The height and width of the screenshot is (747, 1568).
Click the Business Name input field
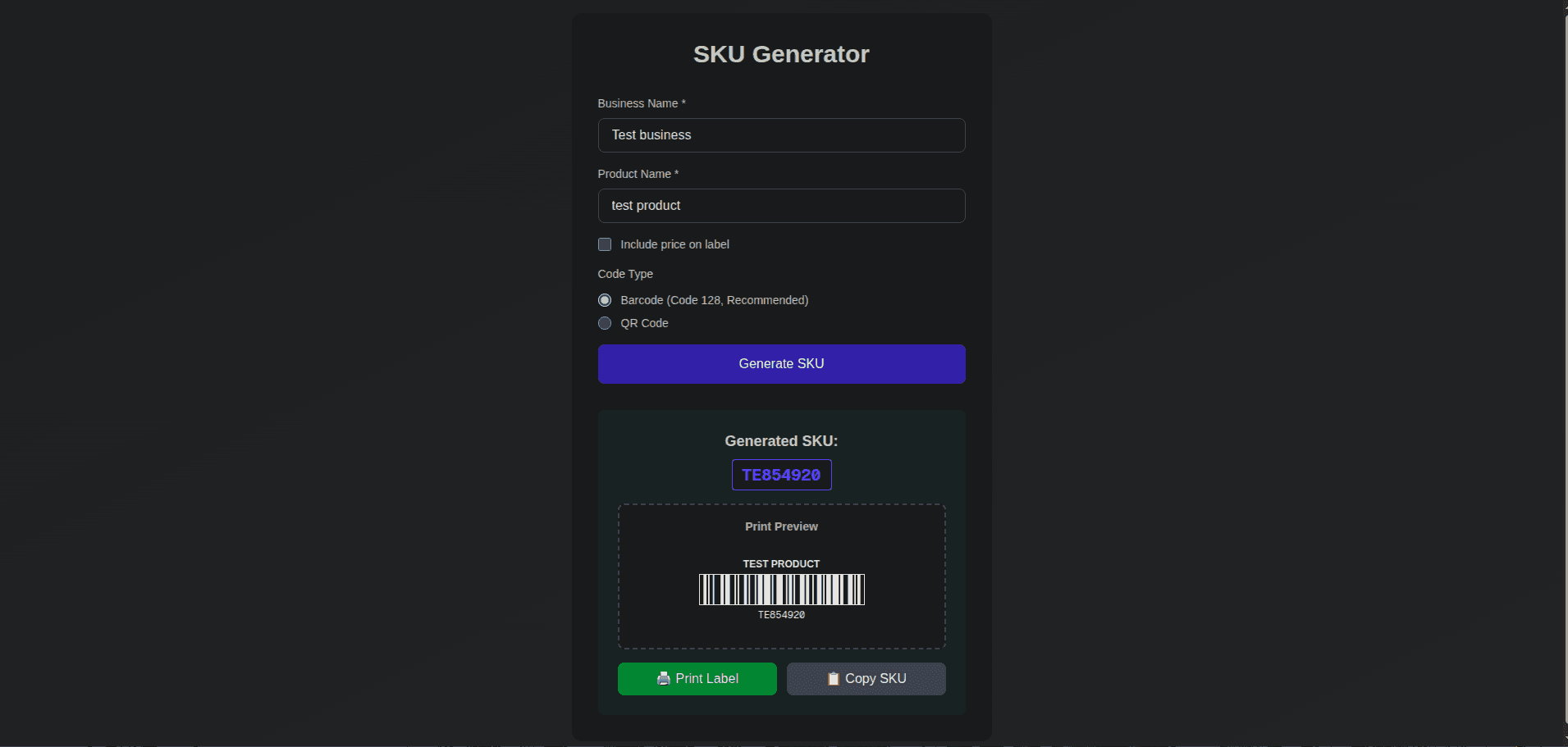(780, 134)
